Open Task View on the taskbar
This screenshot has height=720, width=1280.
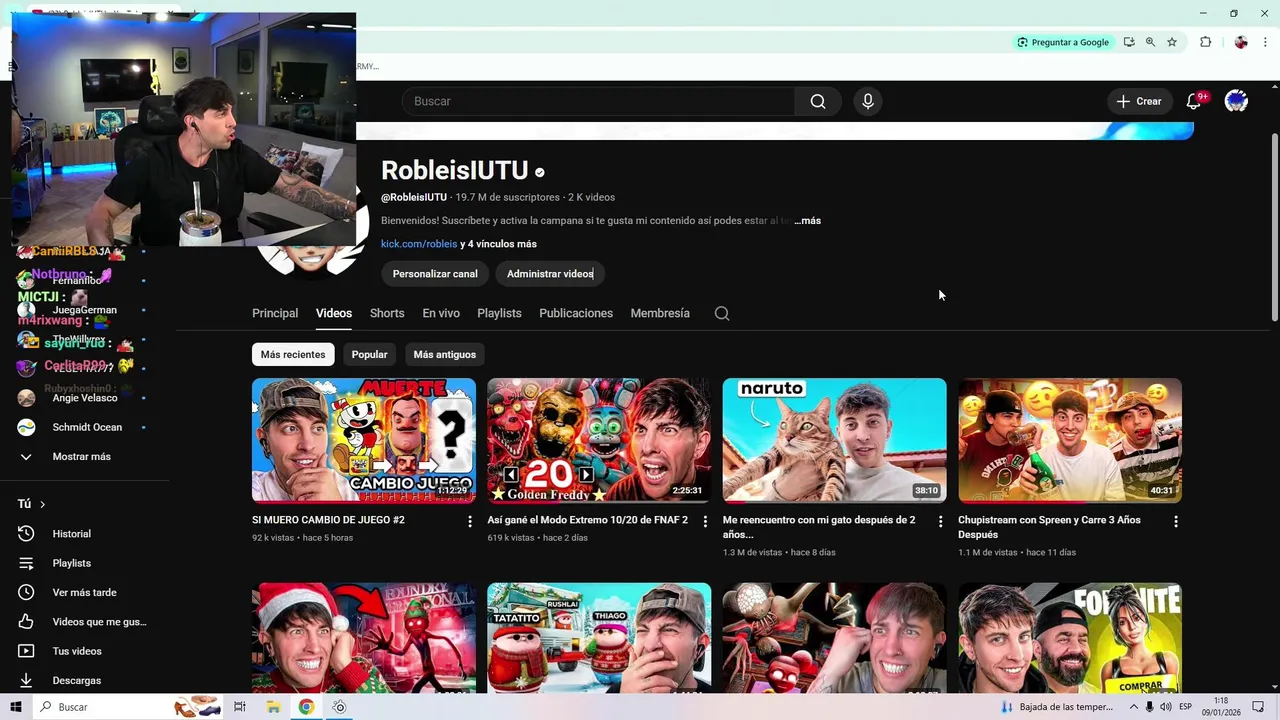click(x=240, y=707)
